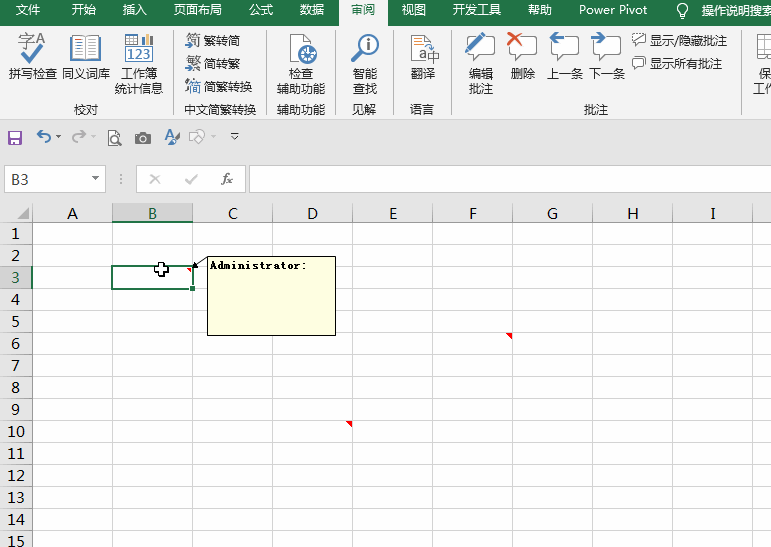The image size is (771, 547).
Task: Click the redo arrow button
Action: click(x=79, y=137)
